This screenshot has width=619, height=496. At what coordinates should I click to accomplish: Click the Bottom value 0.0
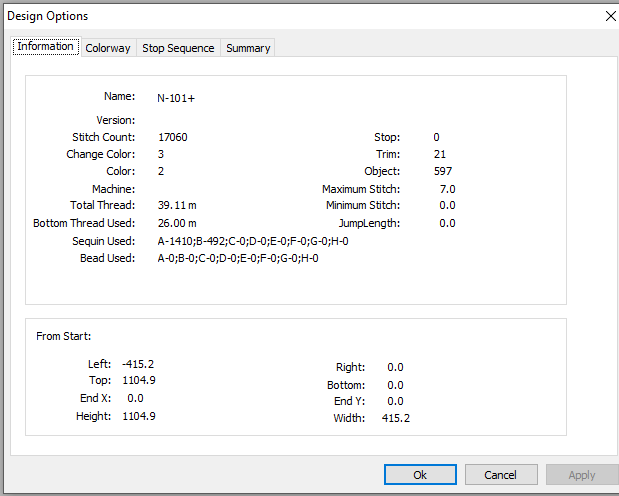(395, 385)
